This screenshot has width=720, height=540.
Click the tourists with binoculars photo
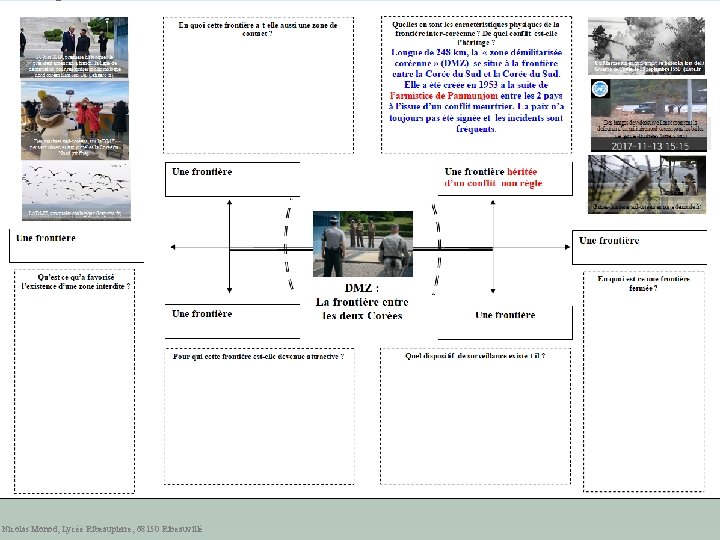[x=75, y=120]
